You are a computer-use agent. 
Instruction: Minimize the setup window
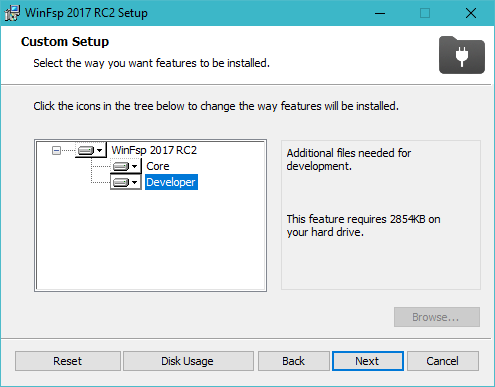coord(380,13)
